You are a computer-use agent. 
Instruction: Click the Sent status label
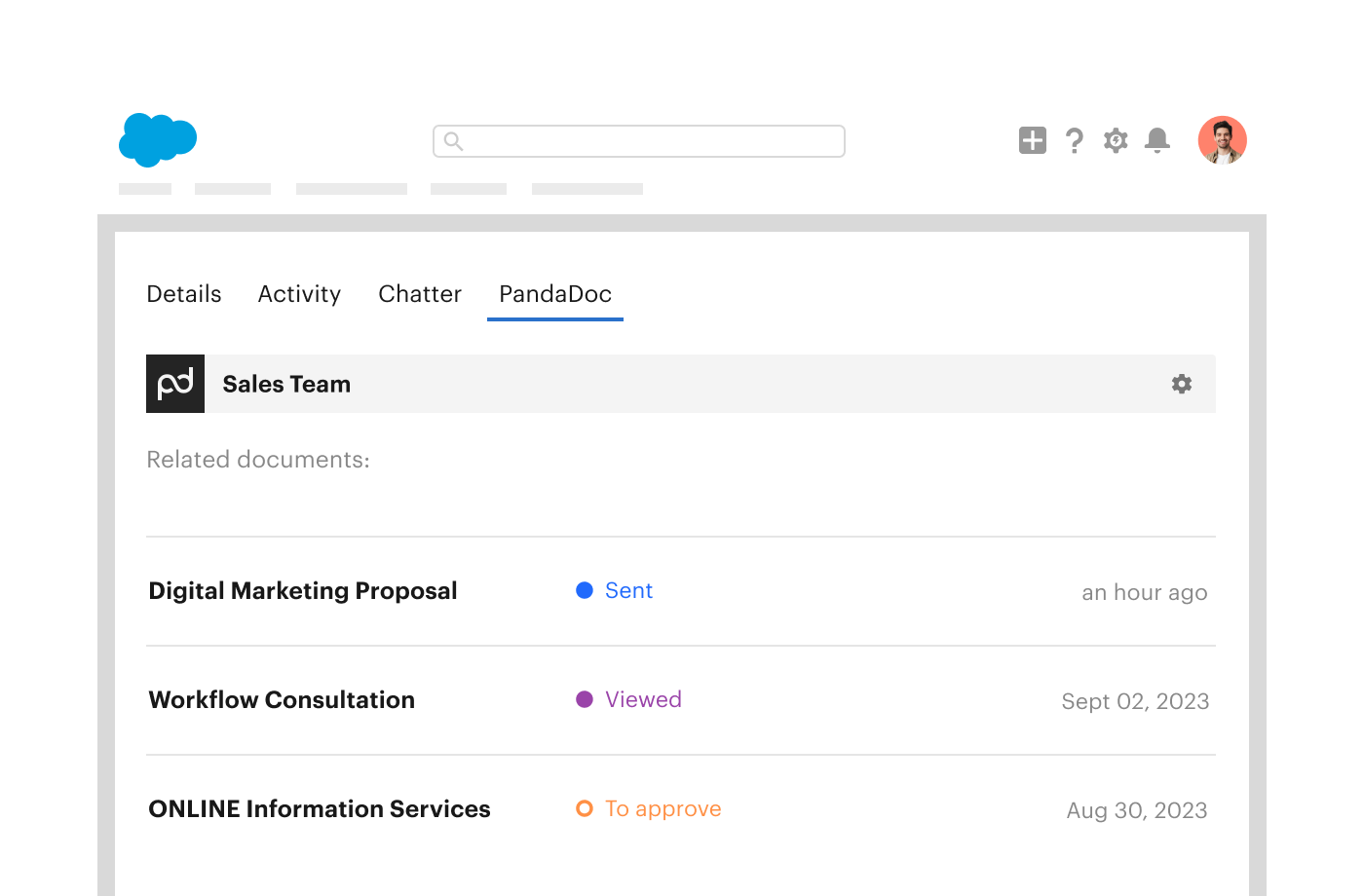(x=628, y=591)
